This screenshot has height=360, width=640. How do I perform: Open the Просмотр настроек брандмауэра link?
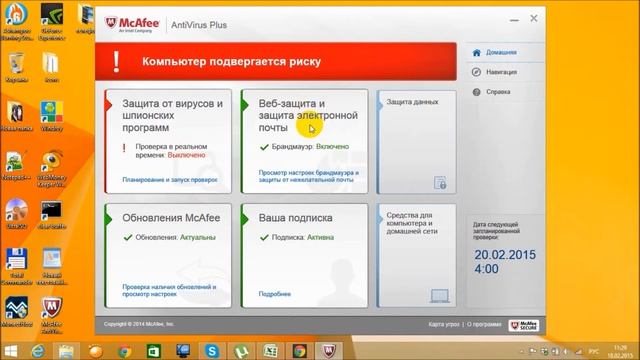[309, 176]
